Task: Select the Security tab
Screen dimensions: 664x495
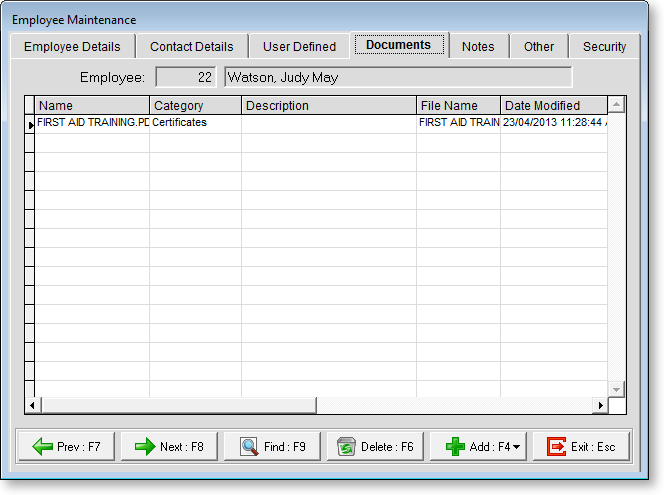Action: pyautogui.click(x=604, y=46)
